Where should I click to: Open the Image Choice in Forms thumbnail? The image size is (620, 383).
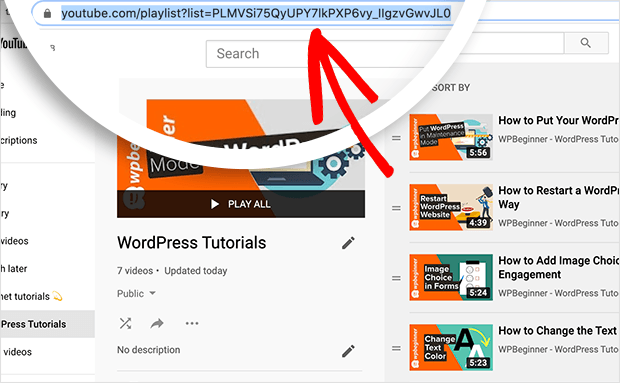[x=451, y=277]
